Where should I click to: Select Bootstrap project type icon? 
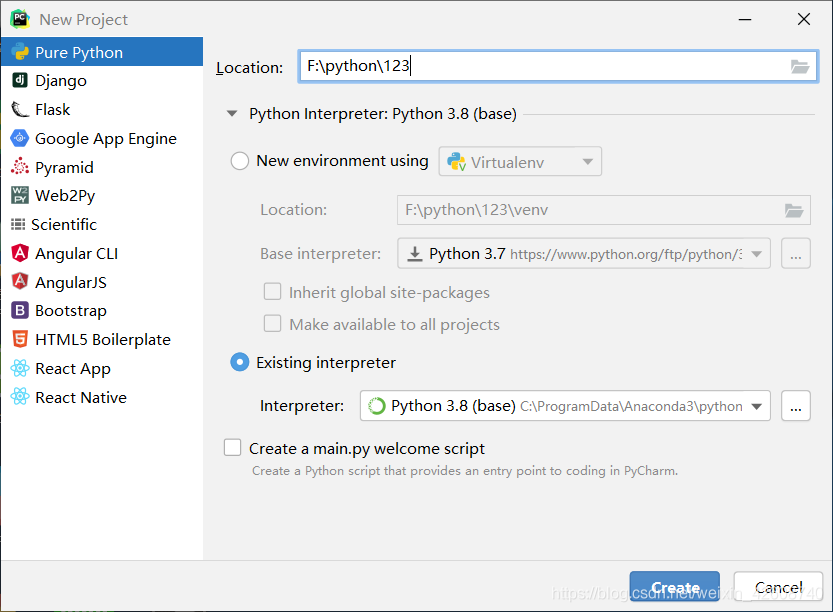pos(20,310)
